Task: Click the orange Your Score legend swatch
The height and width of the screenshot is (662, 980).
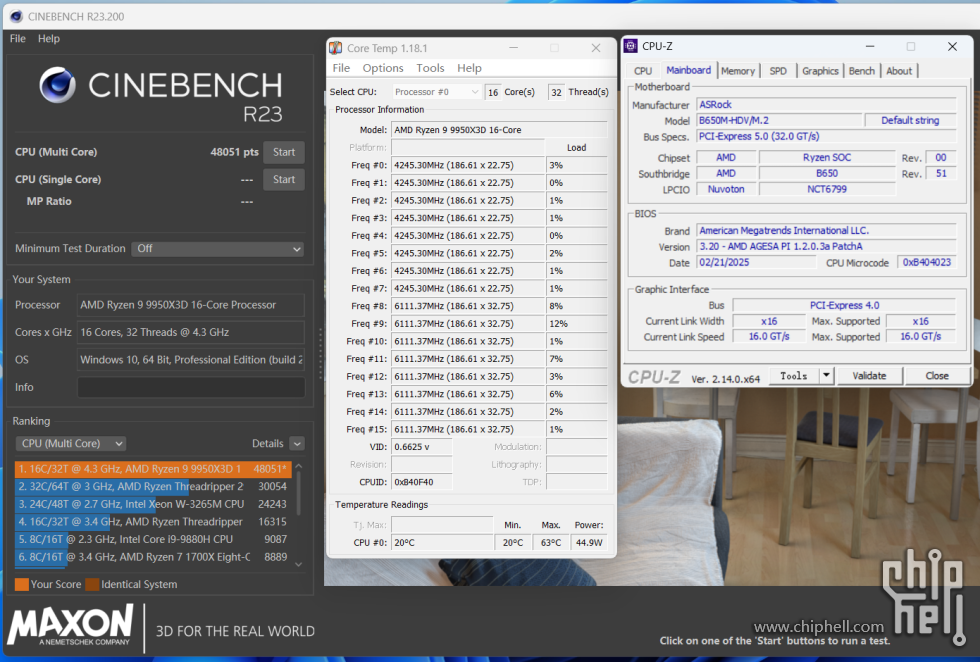Action: [x=22, y=584]
